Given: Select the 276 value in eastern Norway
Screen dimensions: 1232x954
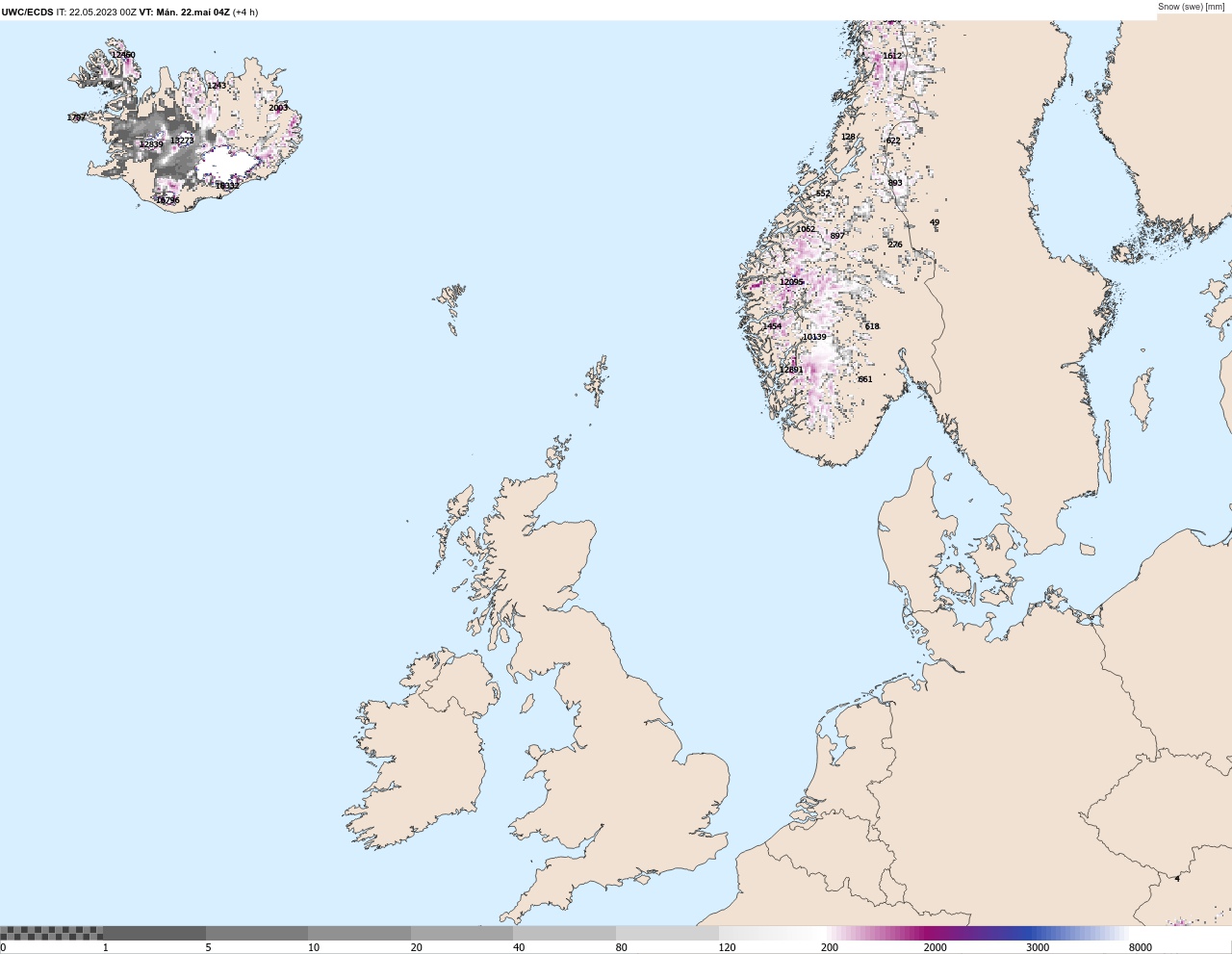Looking at the screenshot, I should [x=895, y=245].
